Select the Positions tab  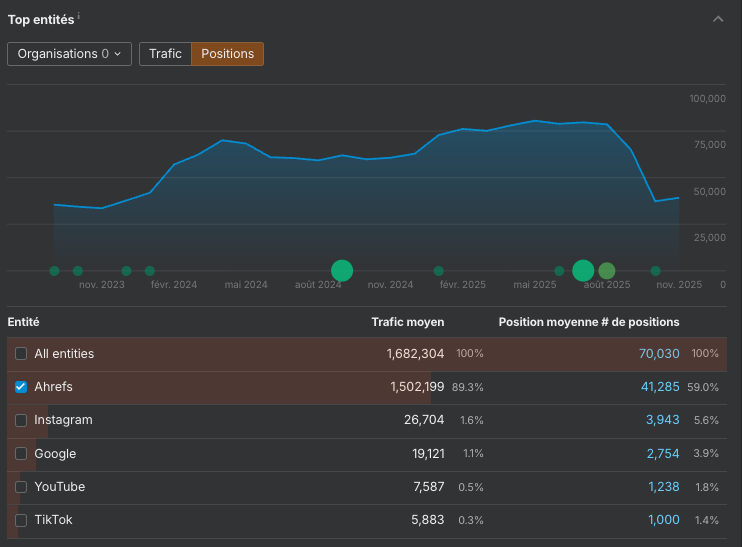pos(228,54)
